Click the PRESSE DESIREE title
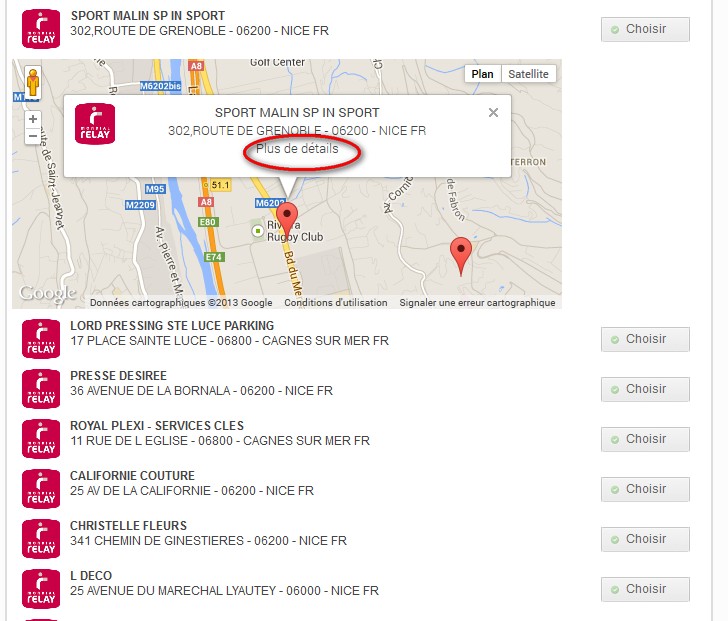The image size is (728, 621). click(x=118, y=376)
